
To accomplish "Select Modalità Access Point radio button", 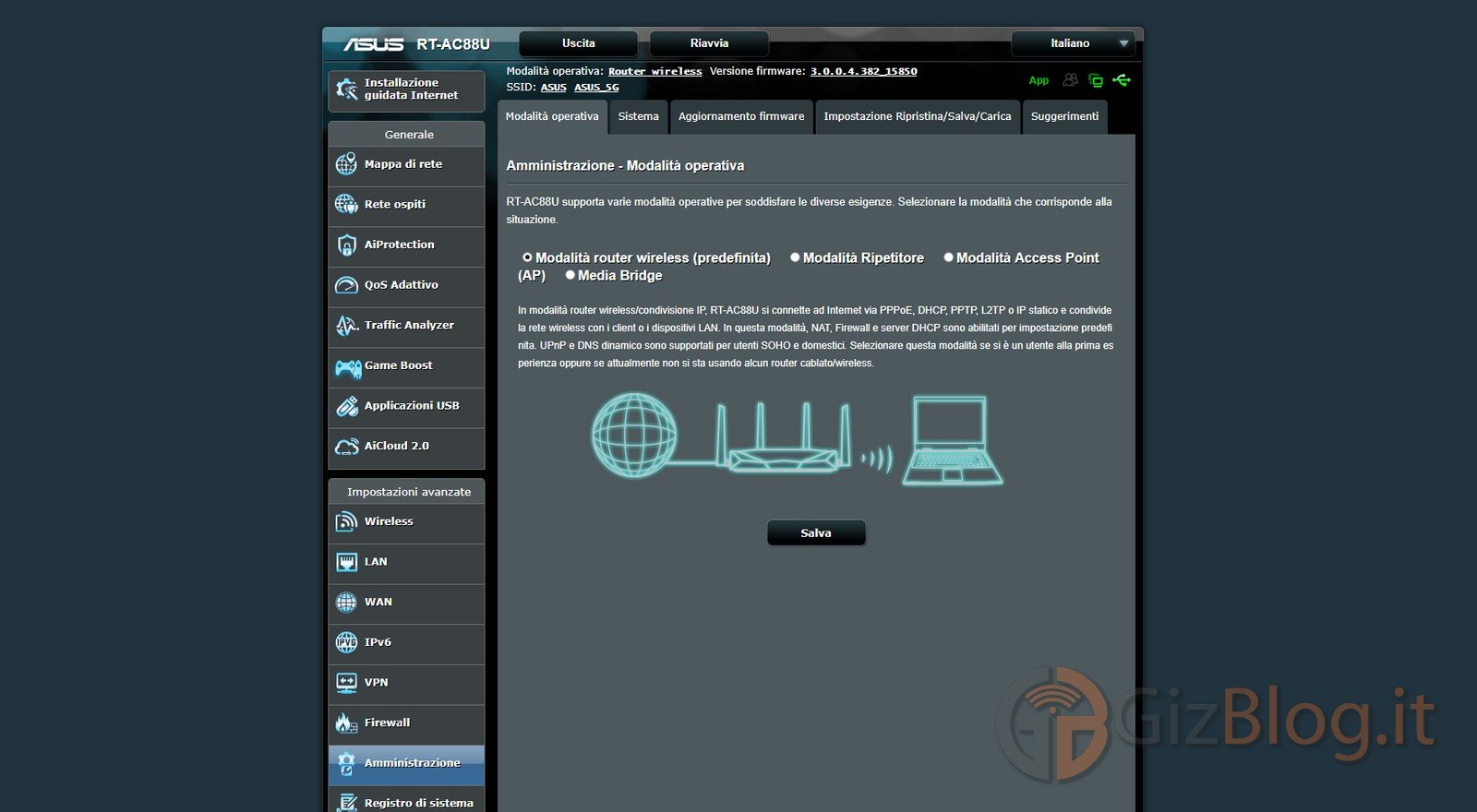I will [x=948, y=257].
